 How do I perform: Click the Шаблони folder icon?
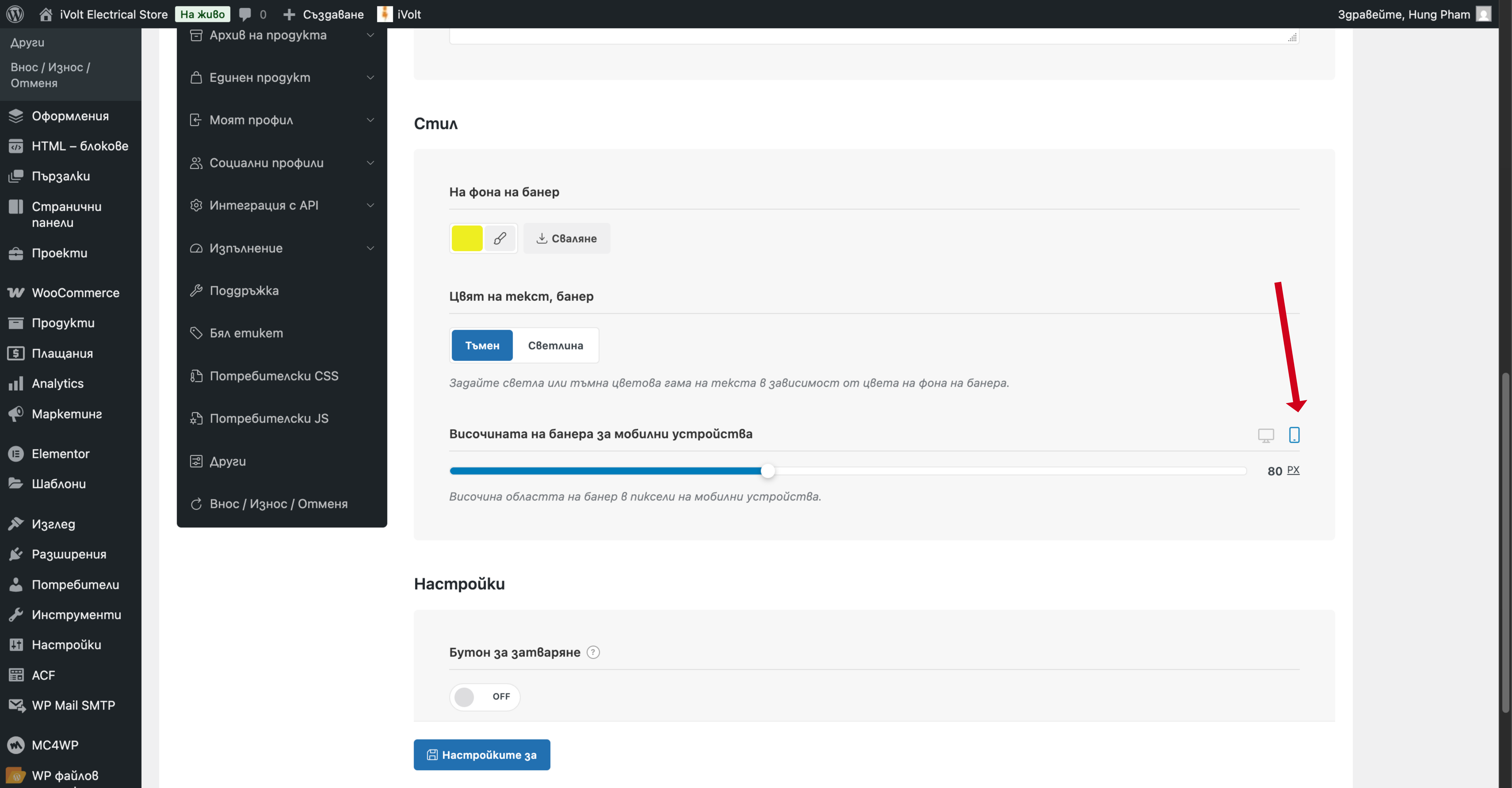pos(16,483)
